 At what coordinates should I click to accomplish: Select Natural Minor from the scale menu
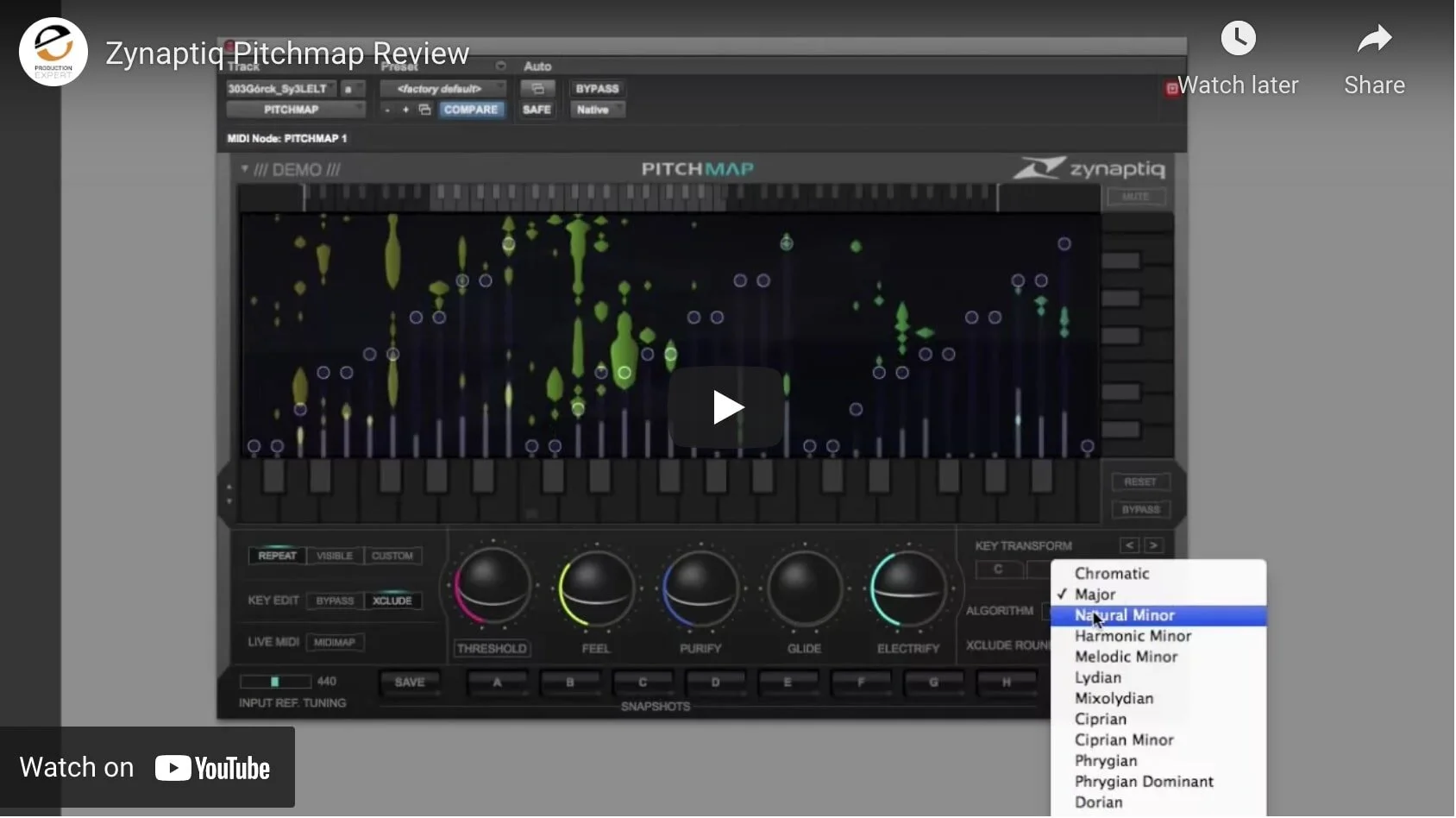pos(1158,615)
